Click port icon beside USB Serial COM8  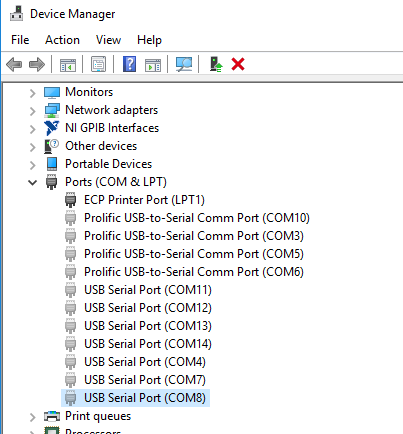coord(70,398)
